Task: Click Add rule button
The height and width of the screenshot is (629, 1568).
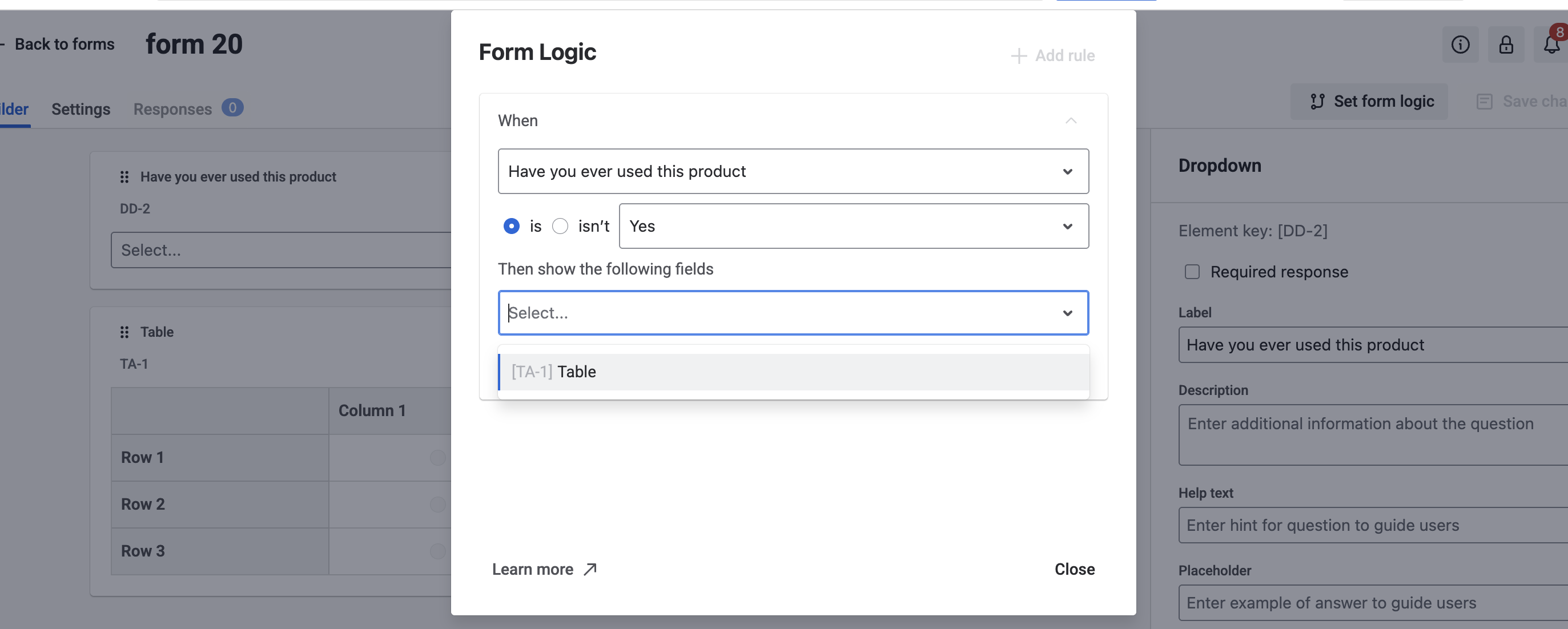Action: coord(1052,55)
